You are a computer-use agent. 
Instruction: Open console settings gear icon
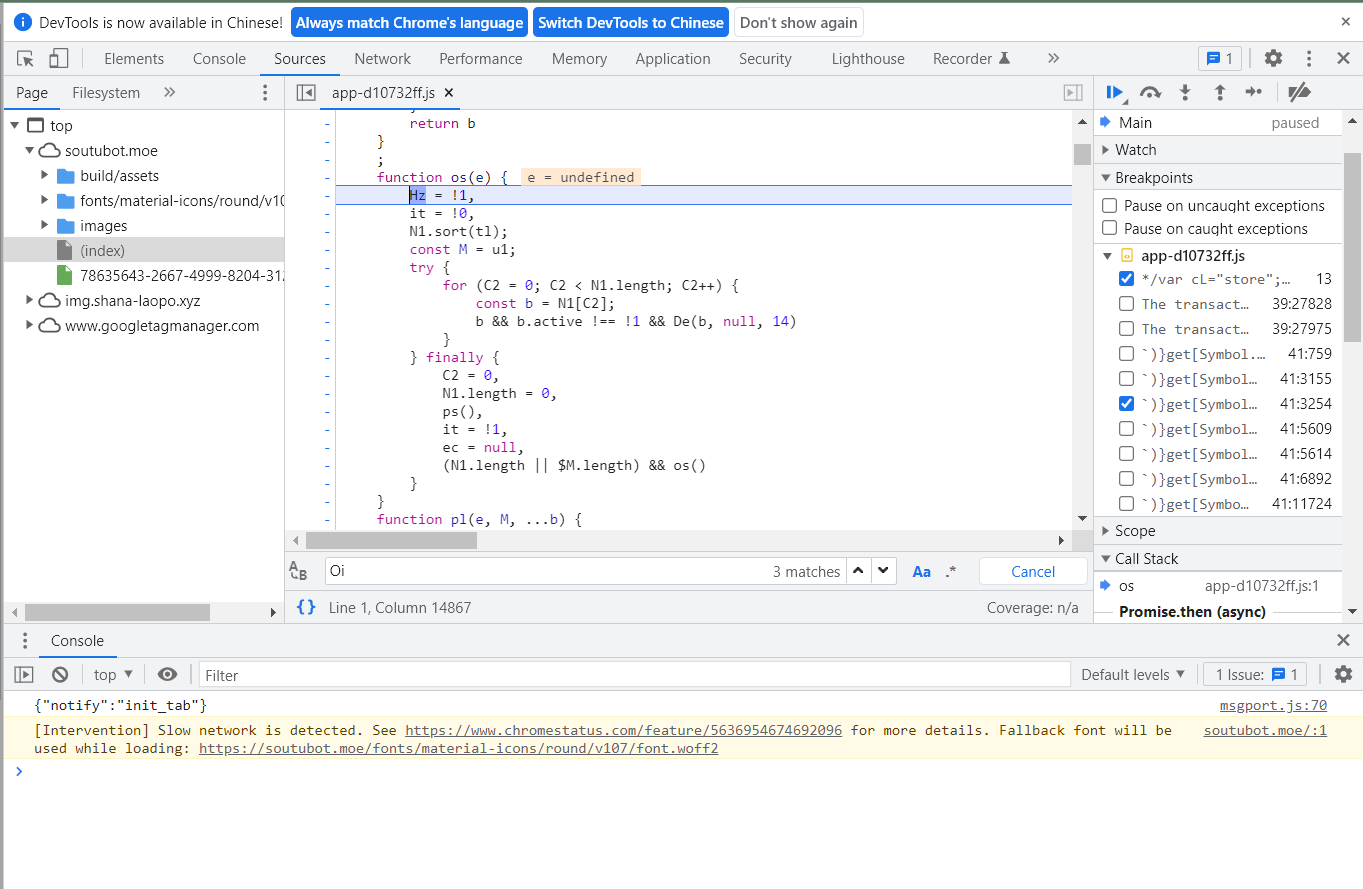coord(1343,675)
